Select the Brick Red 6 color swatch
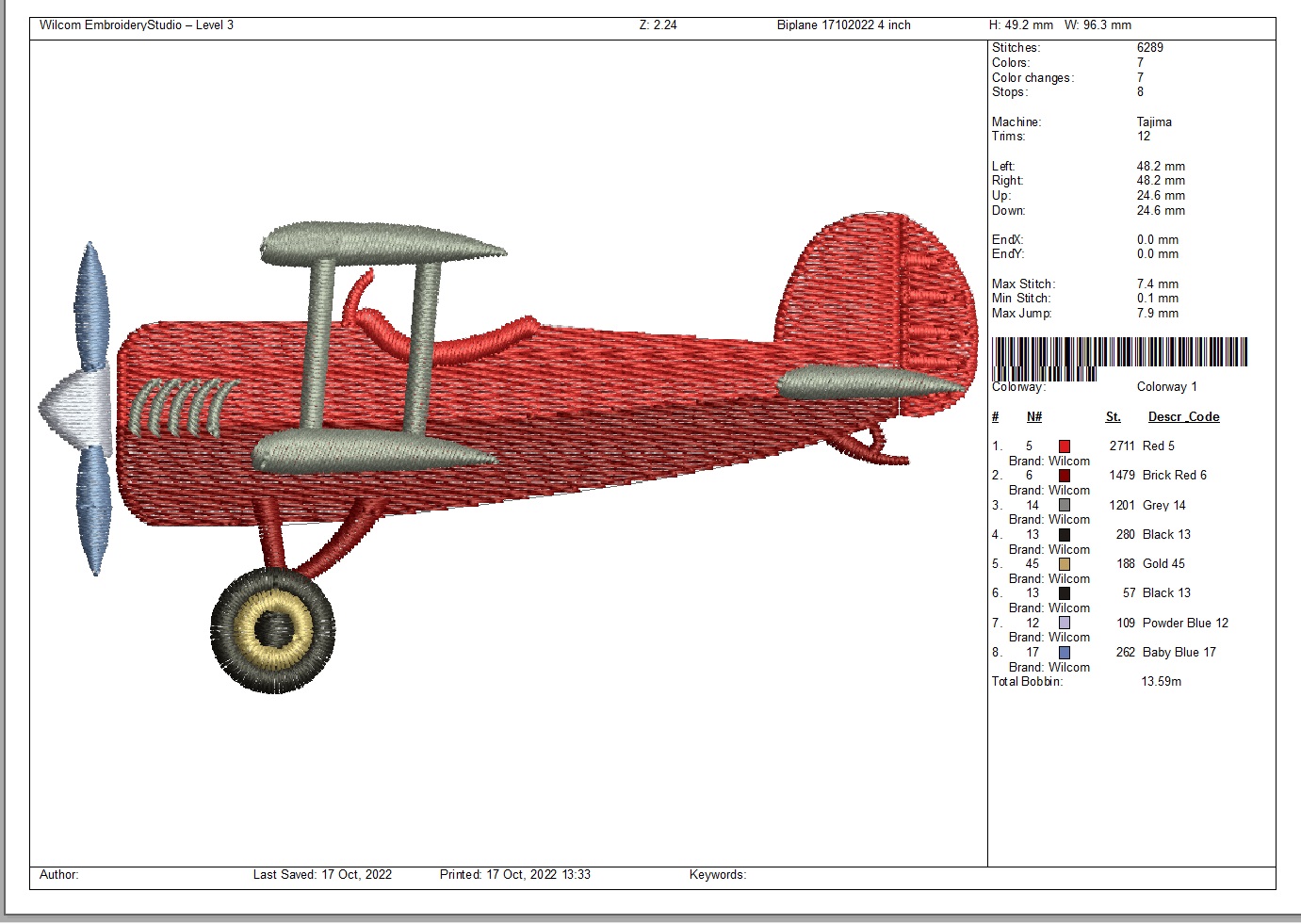 pyautogui.click(x=1064, y=476)
